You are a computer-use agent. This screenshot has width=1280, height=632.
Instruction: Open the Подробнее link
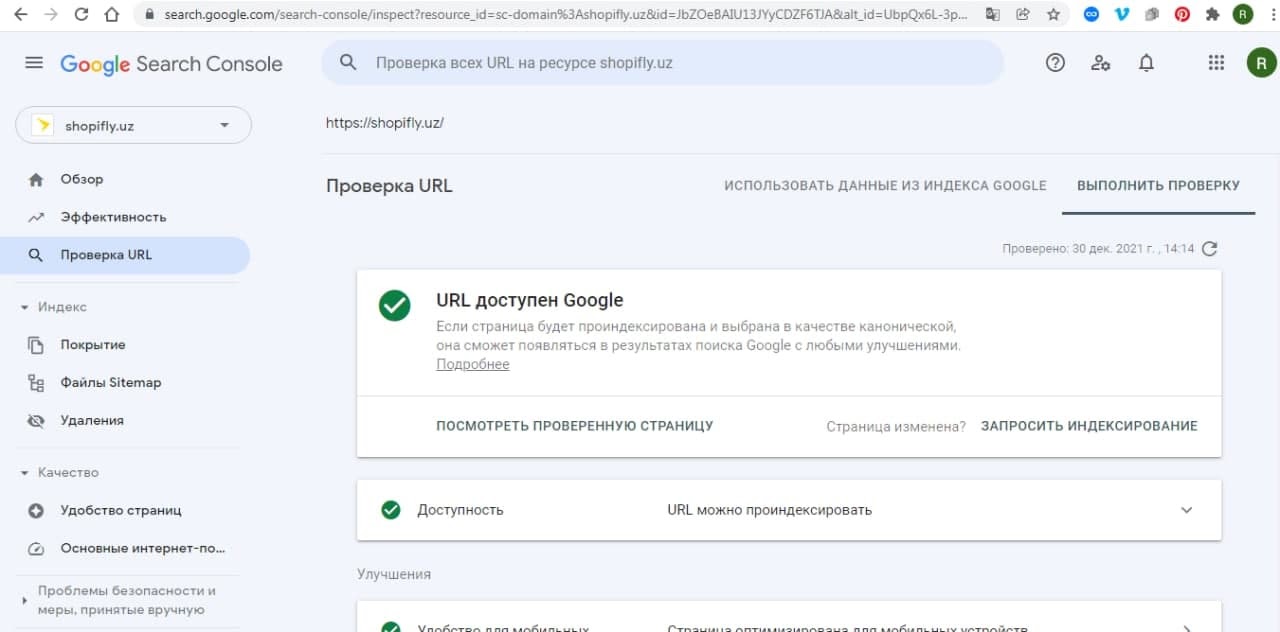tap(472, 365)
